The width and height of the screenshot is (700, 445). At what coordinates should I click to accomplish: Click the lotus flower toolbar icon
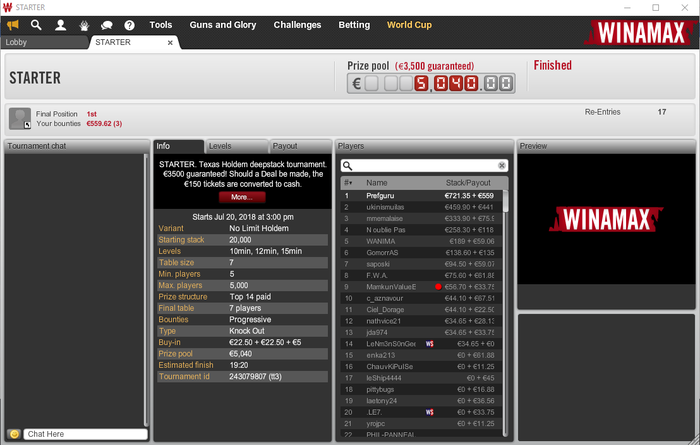click(84, 25)
